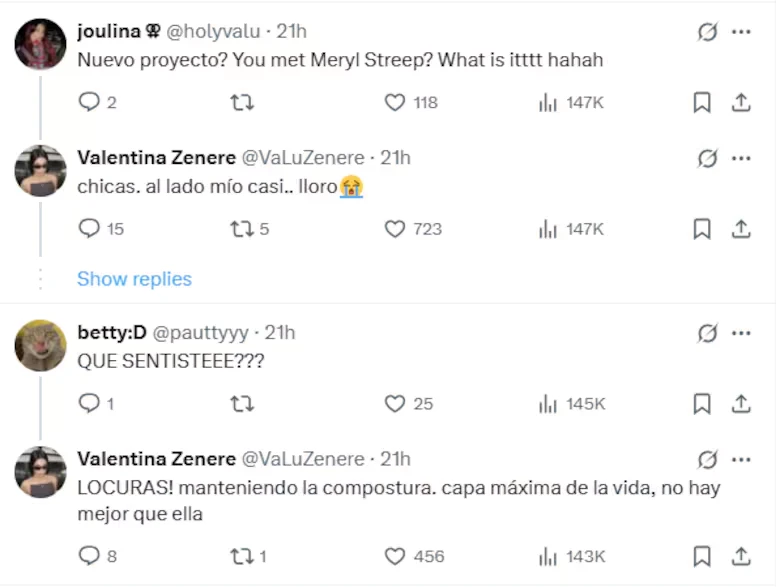
Task: Open more options menu on betty:D's tweet
Action: click(x=741, y=333)
